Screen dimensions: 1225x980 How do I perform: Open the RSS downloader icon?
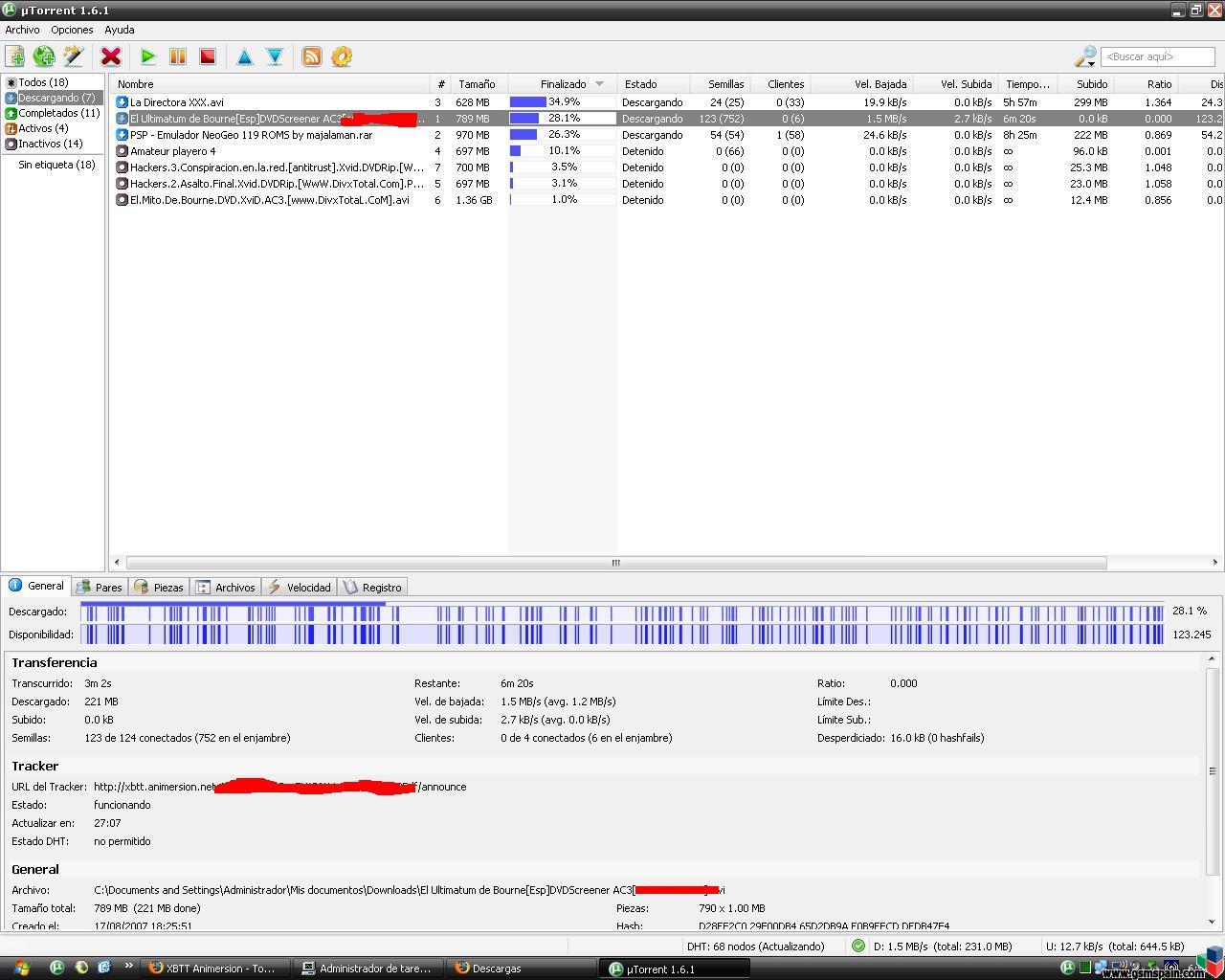[x=312, y=56]
